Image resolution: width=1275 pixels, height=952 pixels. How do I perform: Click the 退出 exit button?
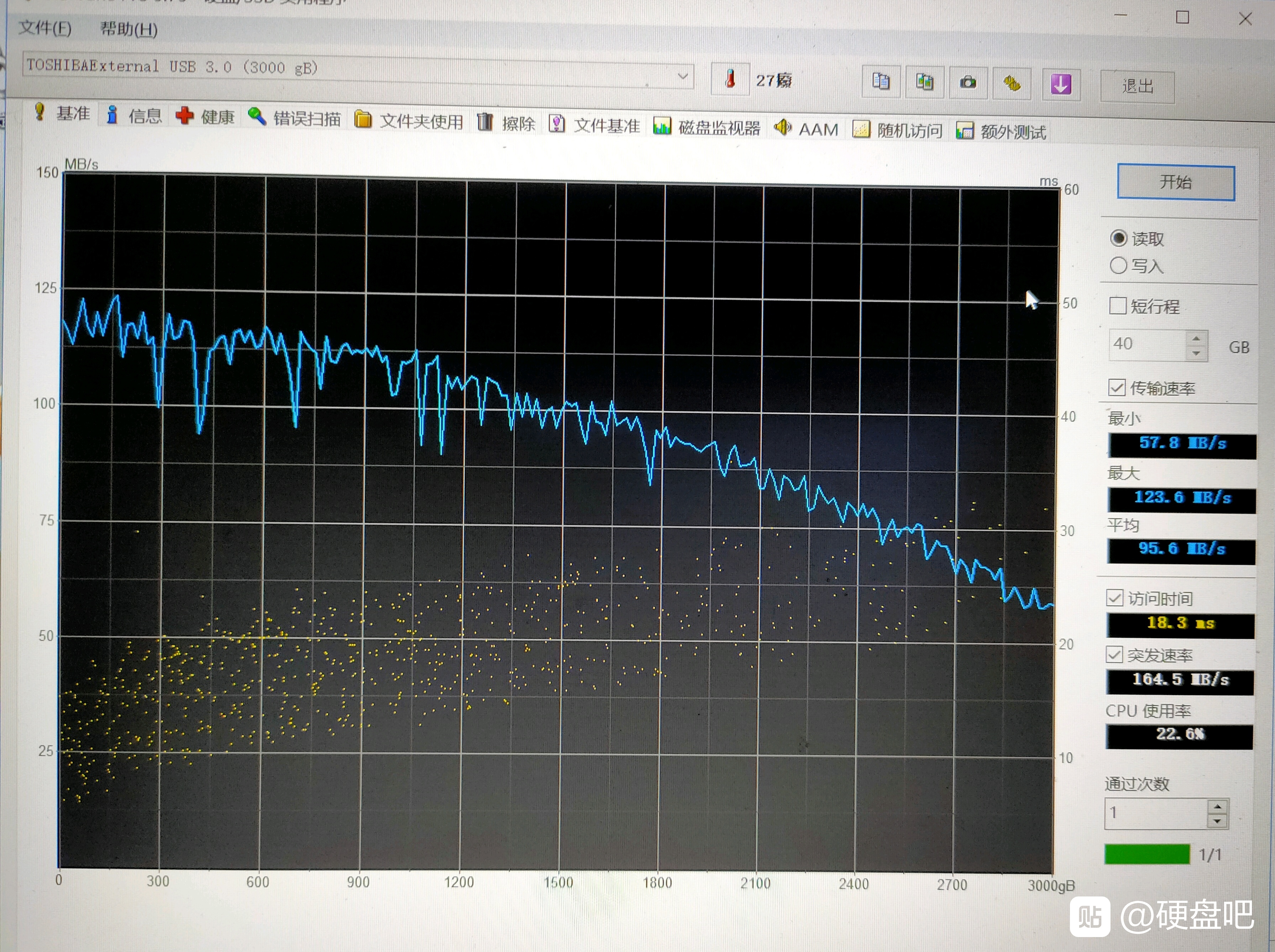point(1137,87)
